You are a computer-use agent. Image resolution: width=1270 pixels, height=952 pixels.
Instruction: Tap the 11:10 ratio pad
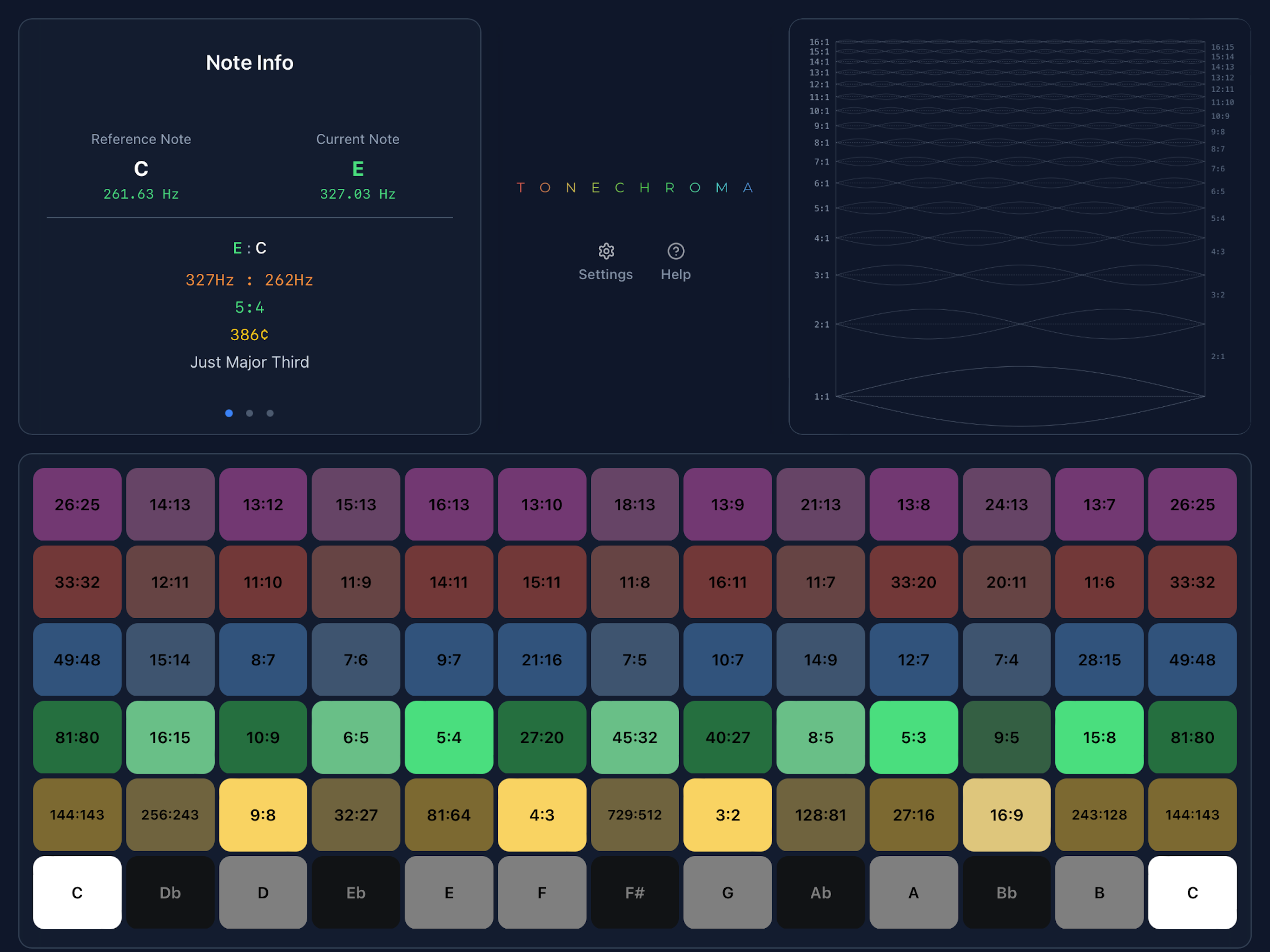point(263,582)
